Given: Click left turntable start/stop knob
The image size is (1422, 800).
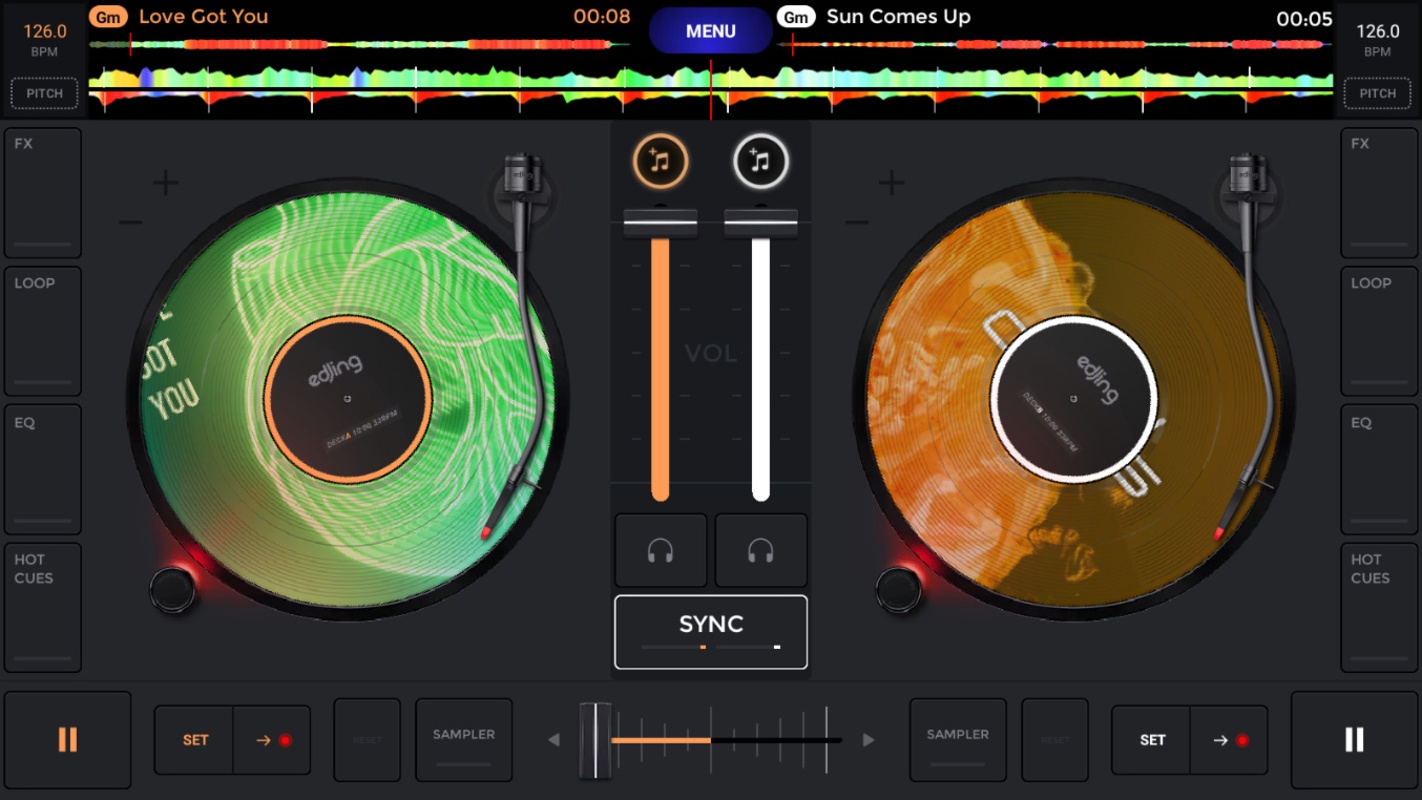Looking at the screenshot, I should [173, 589].
